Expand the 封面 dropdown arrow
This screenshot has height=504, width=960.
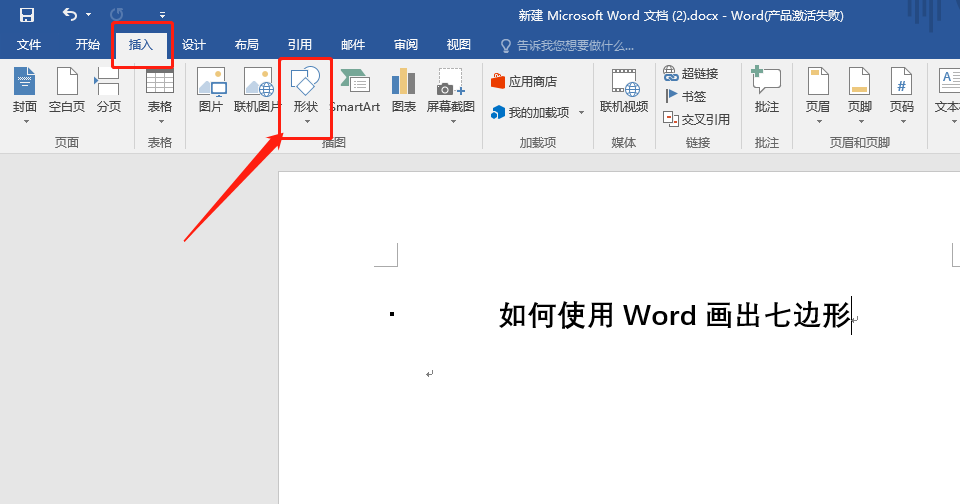26,121
